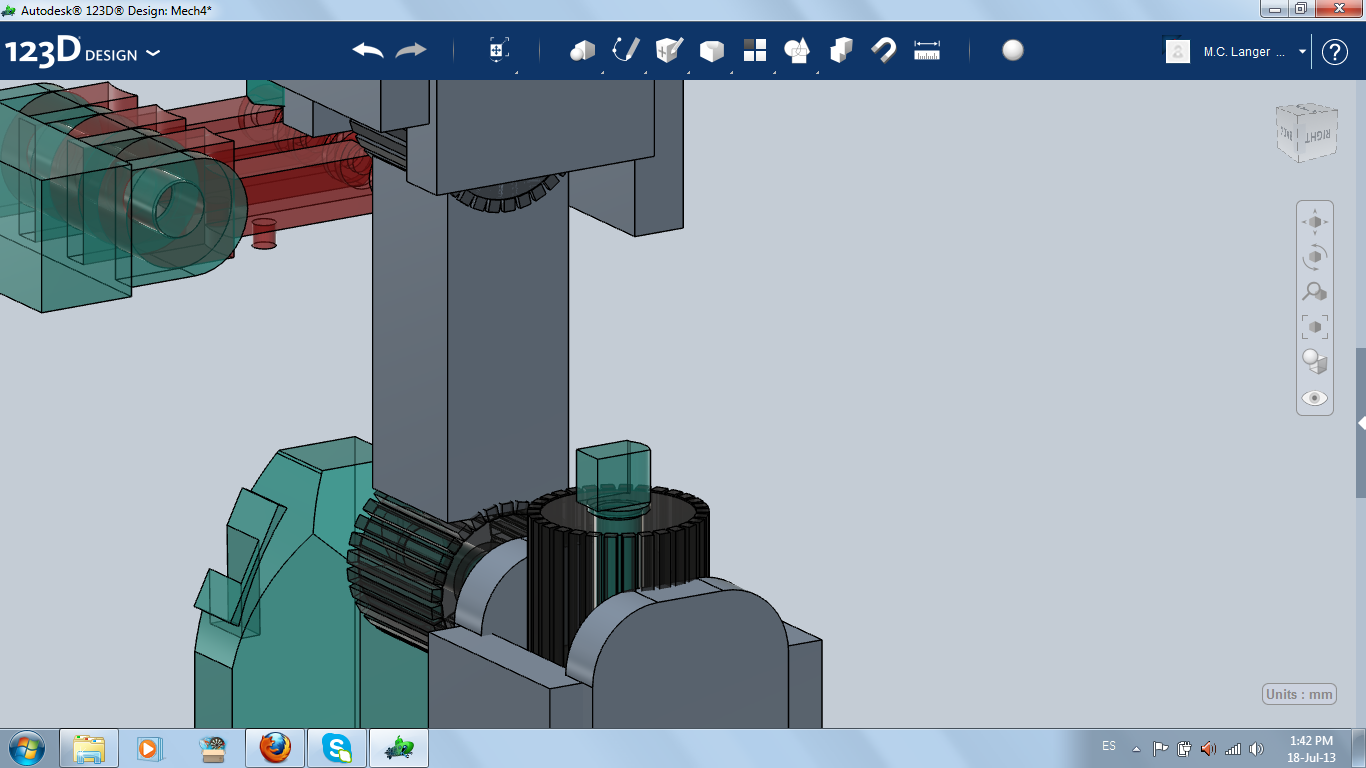Open the Primitives tool menu
This screenshot has height=768, width=1366.
[582, 50]
